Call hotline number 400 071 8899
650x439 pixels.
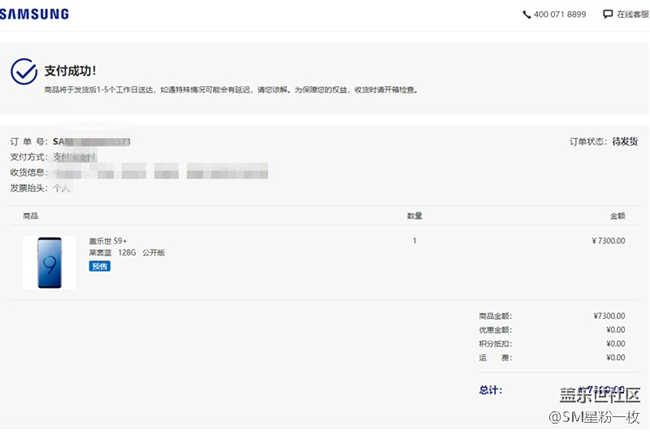point(560,15)
